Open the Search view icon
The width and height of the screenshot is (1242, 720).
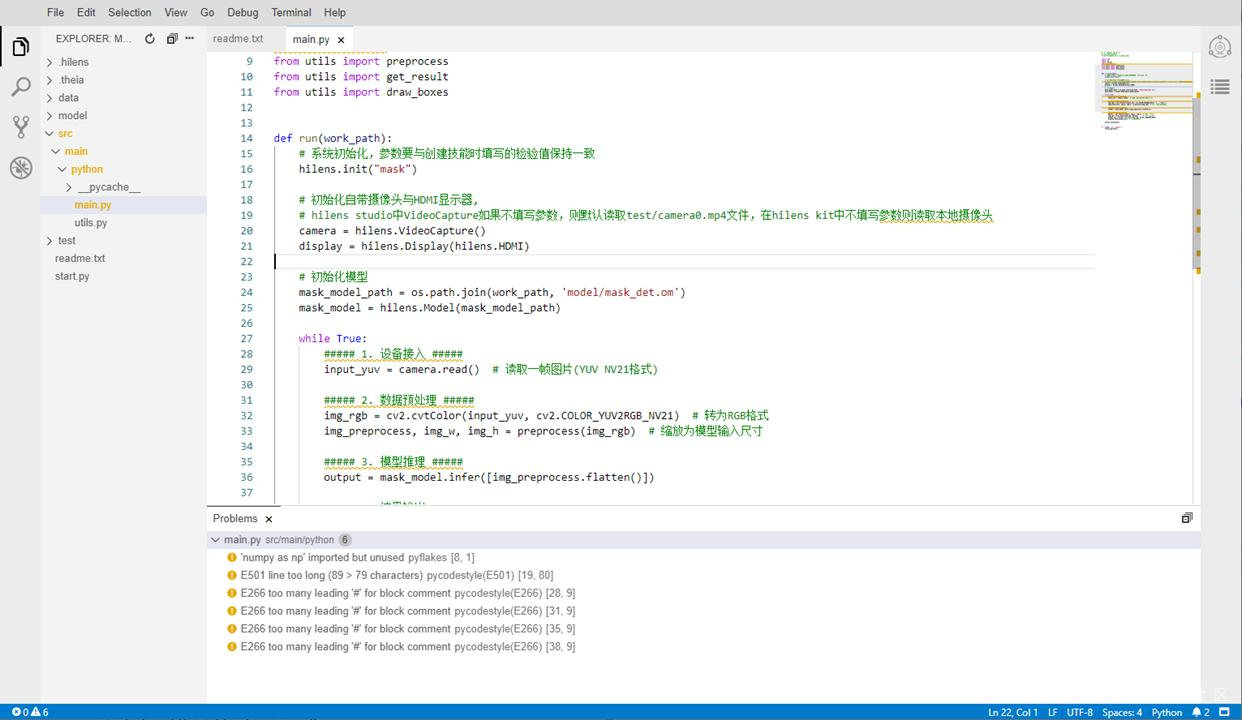point(21,88)
